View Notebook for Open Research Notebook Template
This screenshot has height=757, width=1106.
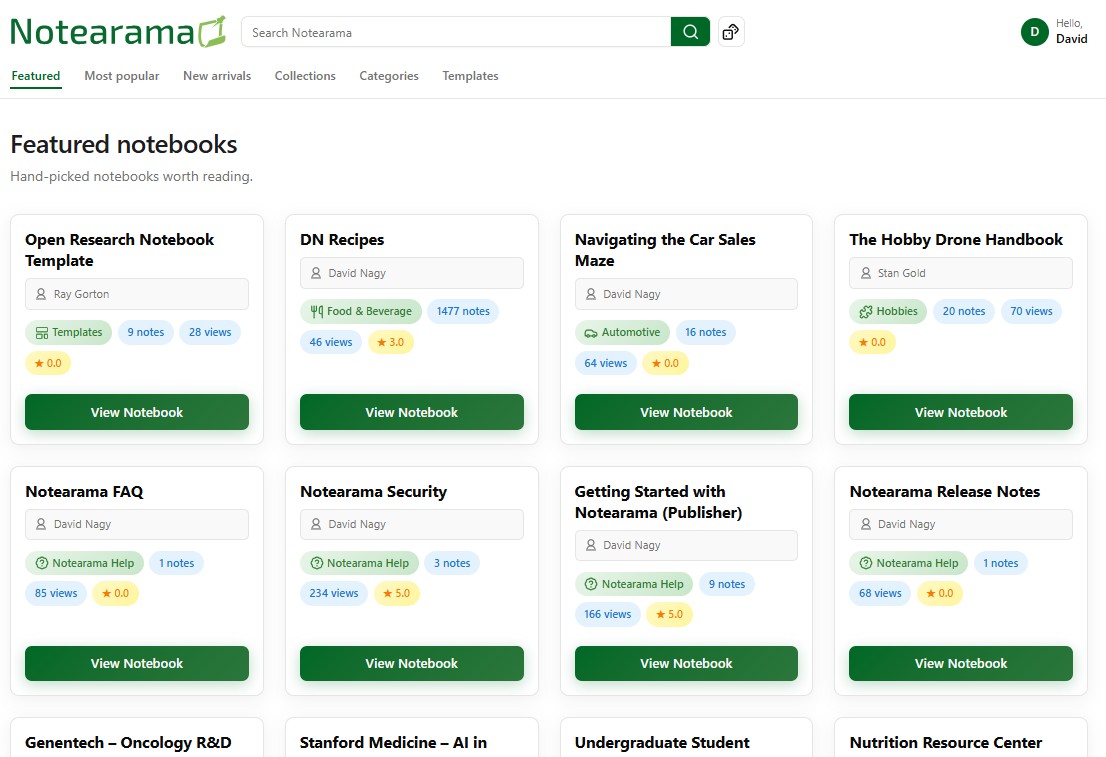137,412
